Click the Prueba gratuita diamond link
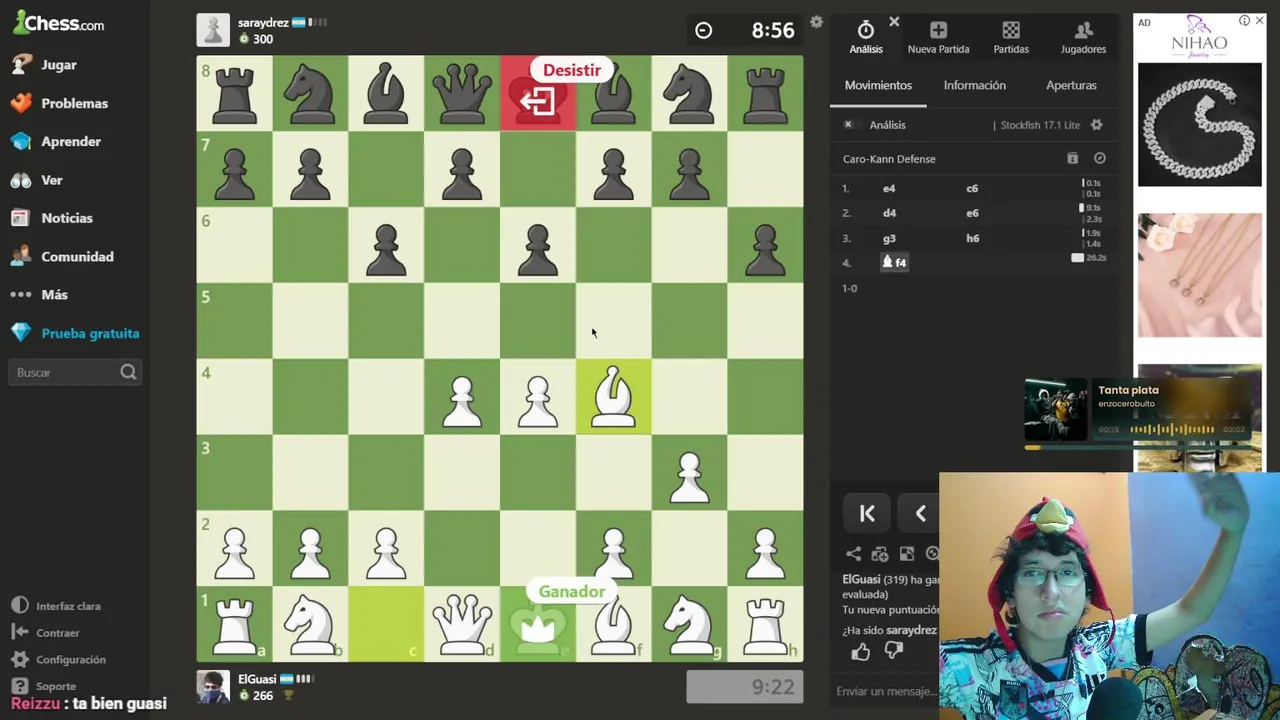This screenshot has height=720, width=1280. pos(76,334)
